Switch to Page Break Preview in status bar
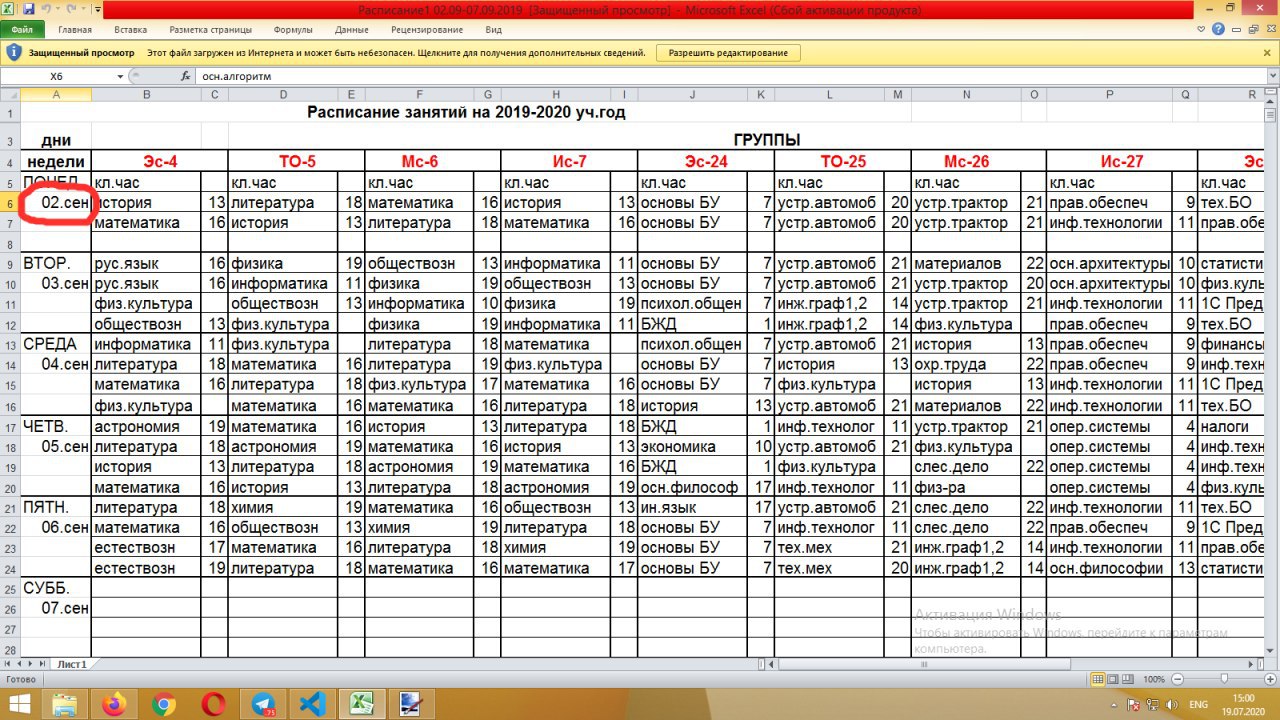Viewport: 1280px width, 720px height. pos(1128,679)
